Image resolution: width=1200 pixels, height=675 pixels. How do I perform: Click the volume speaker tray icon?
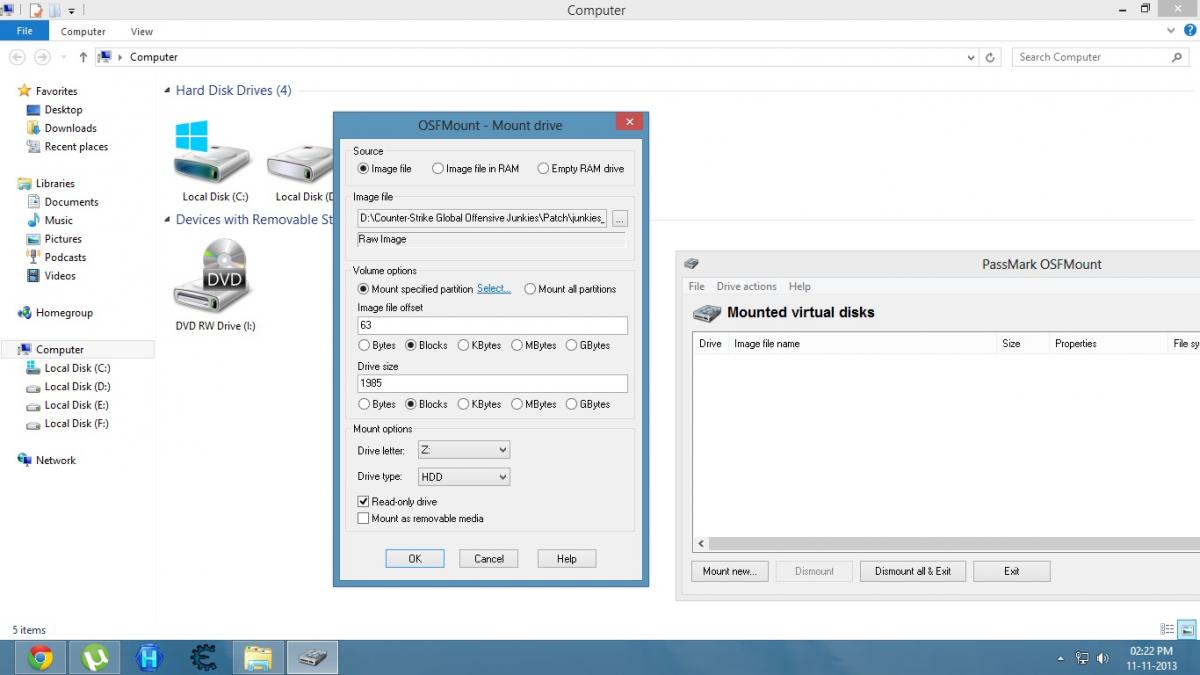pos(1103,658)
